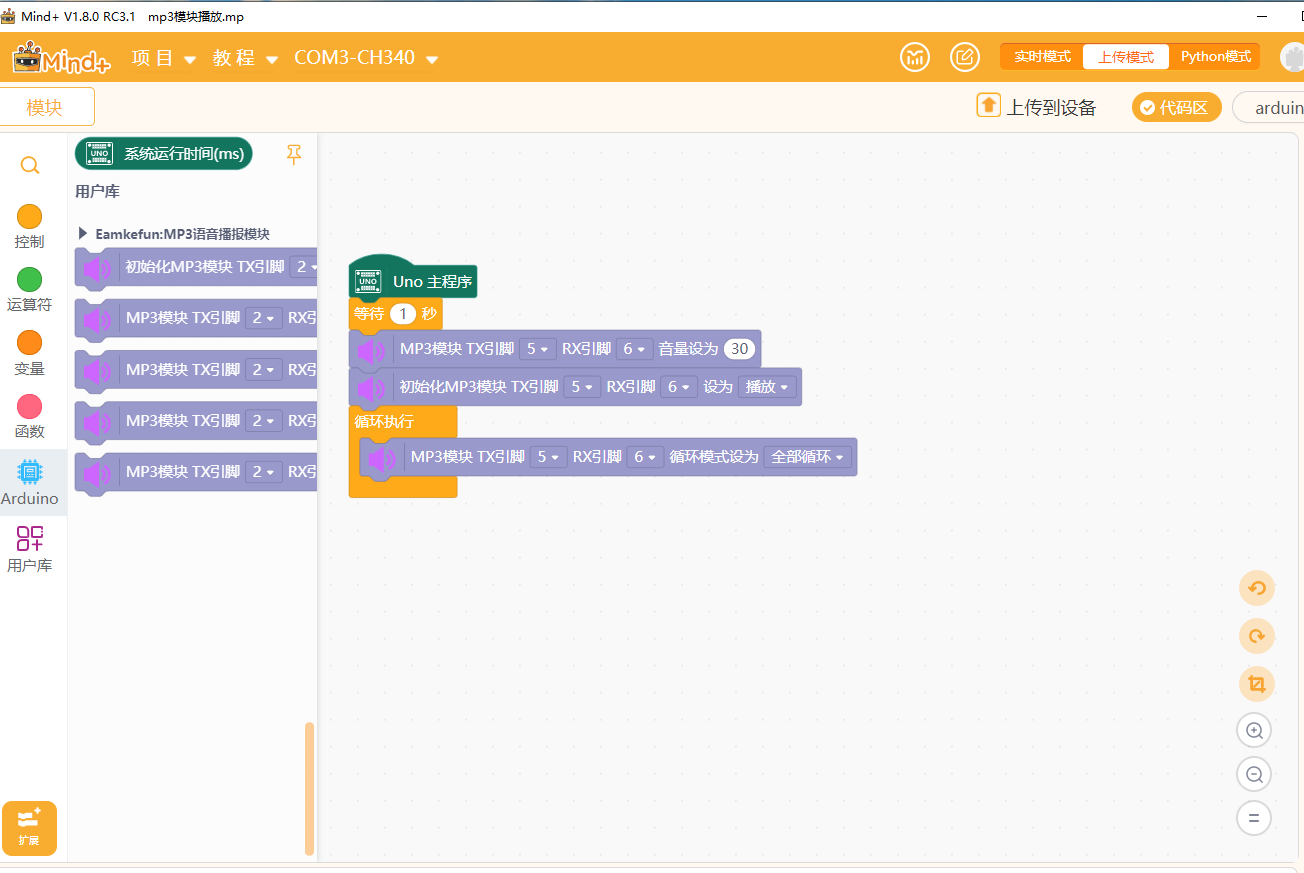This screenshot has width=1304, height=873.
Task: Collapse the Eamkefun MP3 module section
Action: (83, 234)
